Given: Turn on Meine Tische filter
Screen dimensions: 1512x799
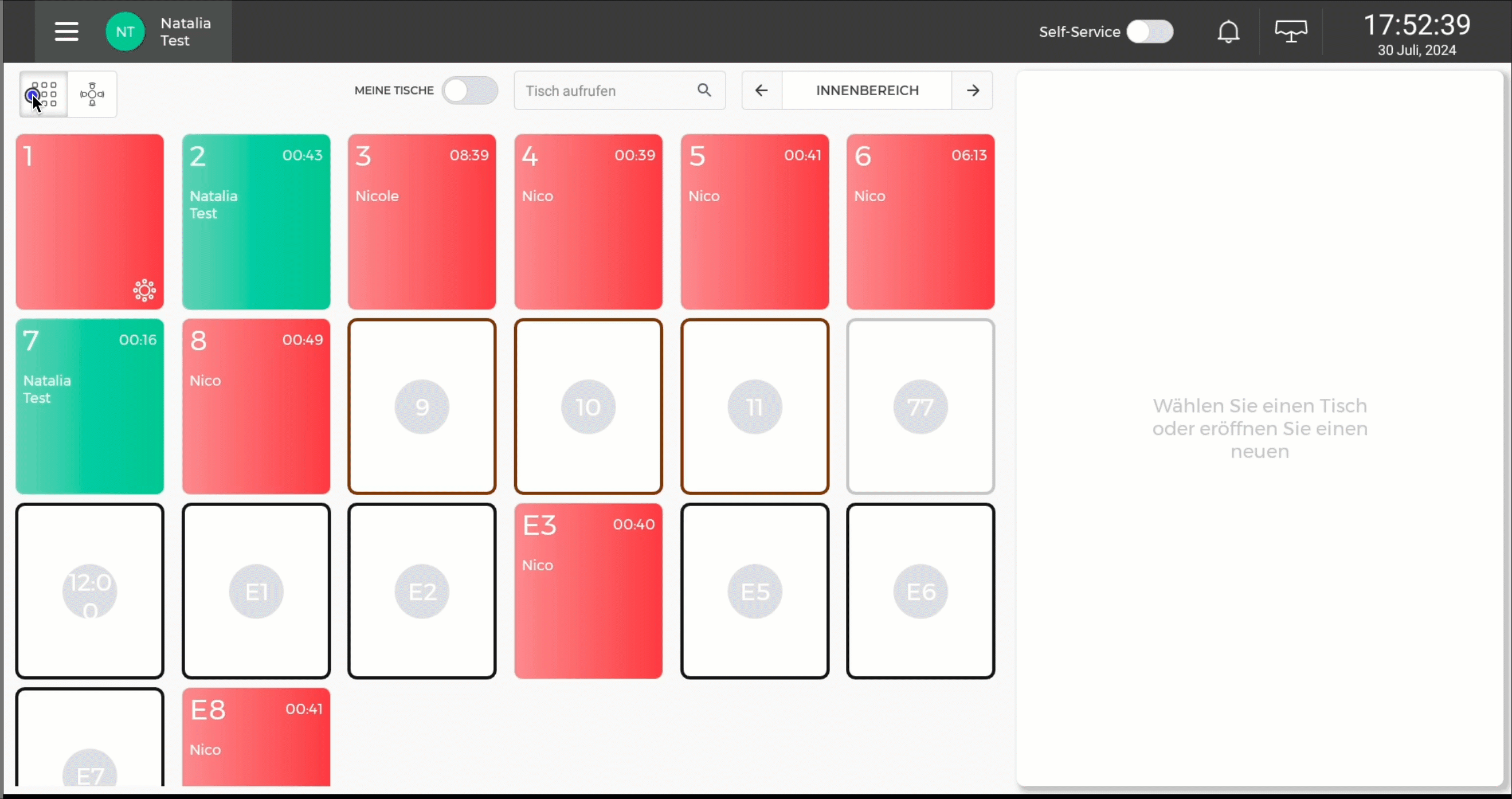Looking at the screenshot, I should pyautogui.click(x=469, y=91).
